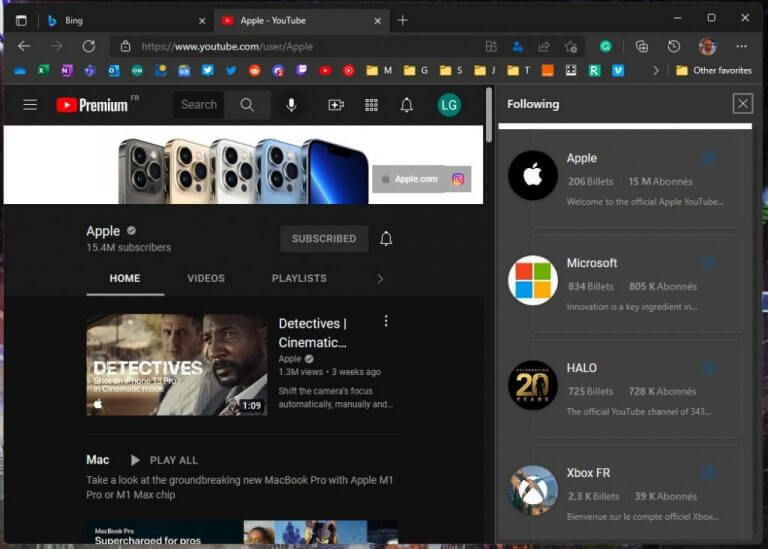Open the G bookmarks folder
768x549 pixels.
pos(415,71)
